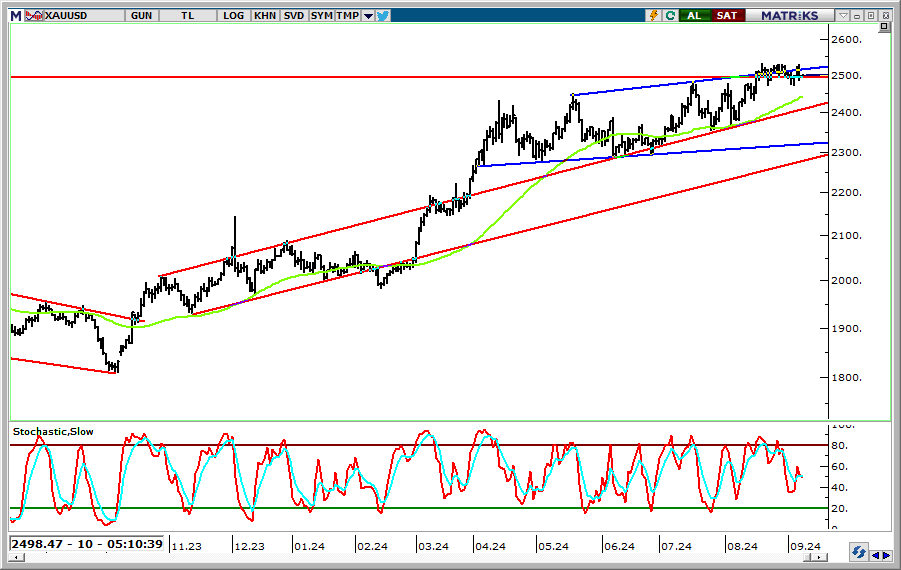Viewport: 901px width, 570px height.
Task: Open the GUN period selector
Action: [x=141, y=15]
